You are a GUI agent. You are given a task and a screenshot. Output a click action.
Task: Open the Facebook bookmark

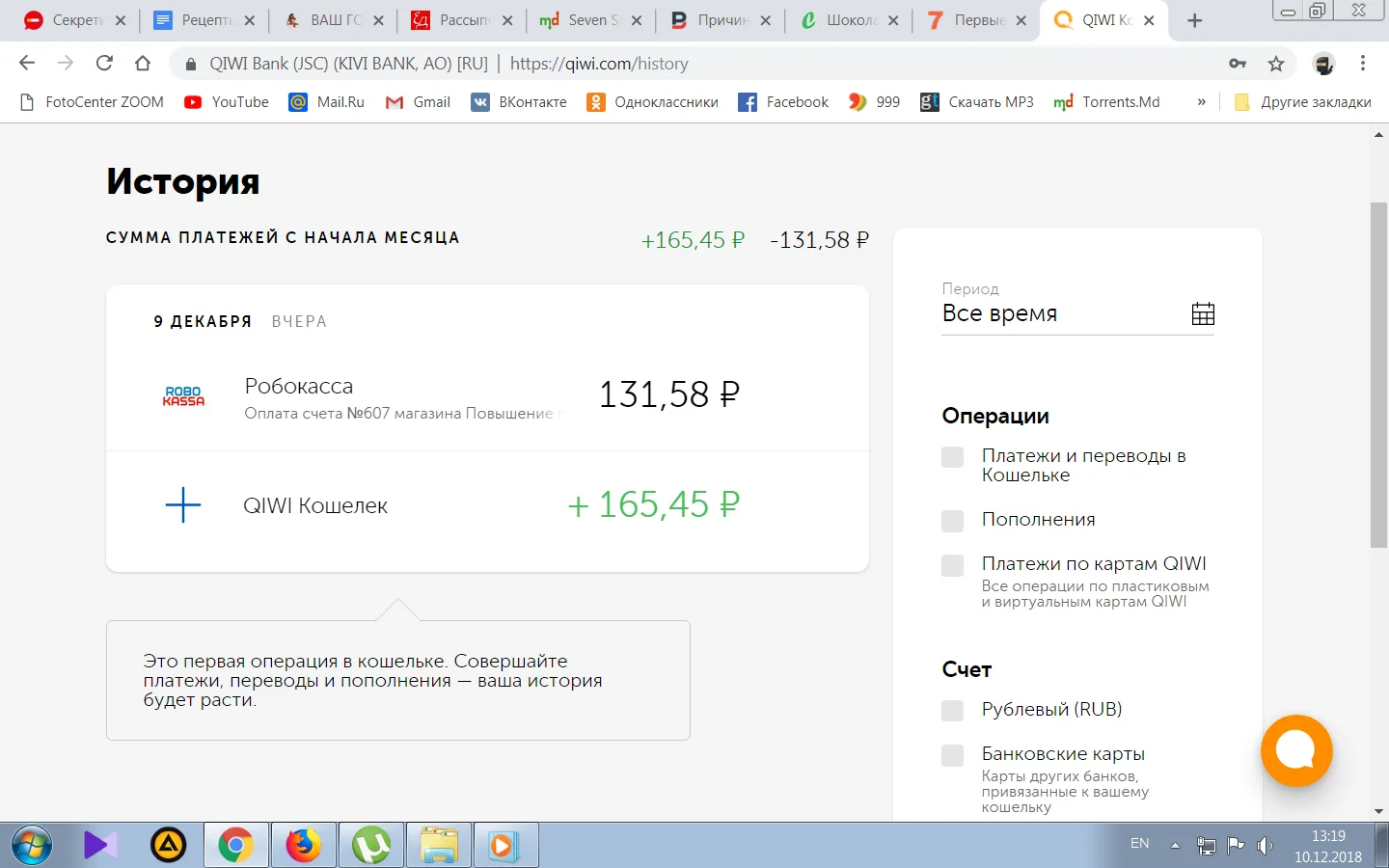783,102
